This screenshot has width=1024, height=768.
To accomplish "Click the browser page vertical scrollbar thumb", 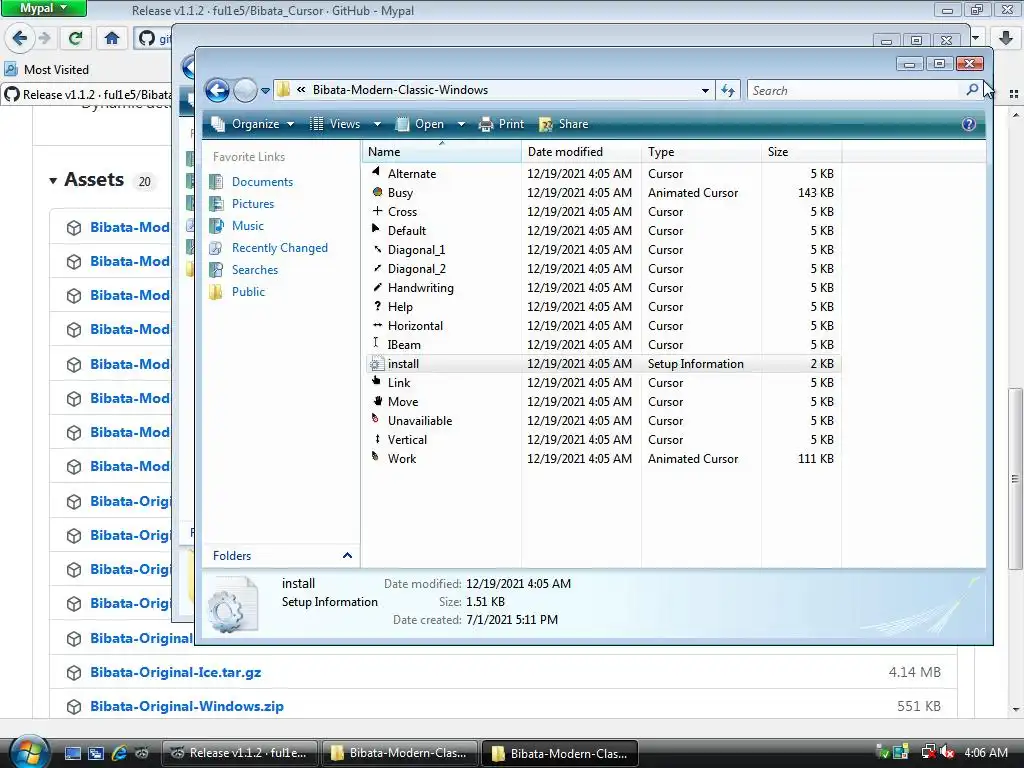I will 1014,479.
